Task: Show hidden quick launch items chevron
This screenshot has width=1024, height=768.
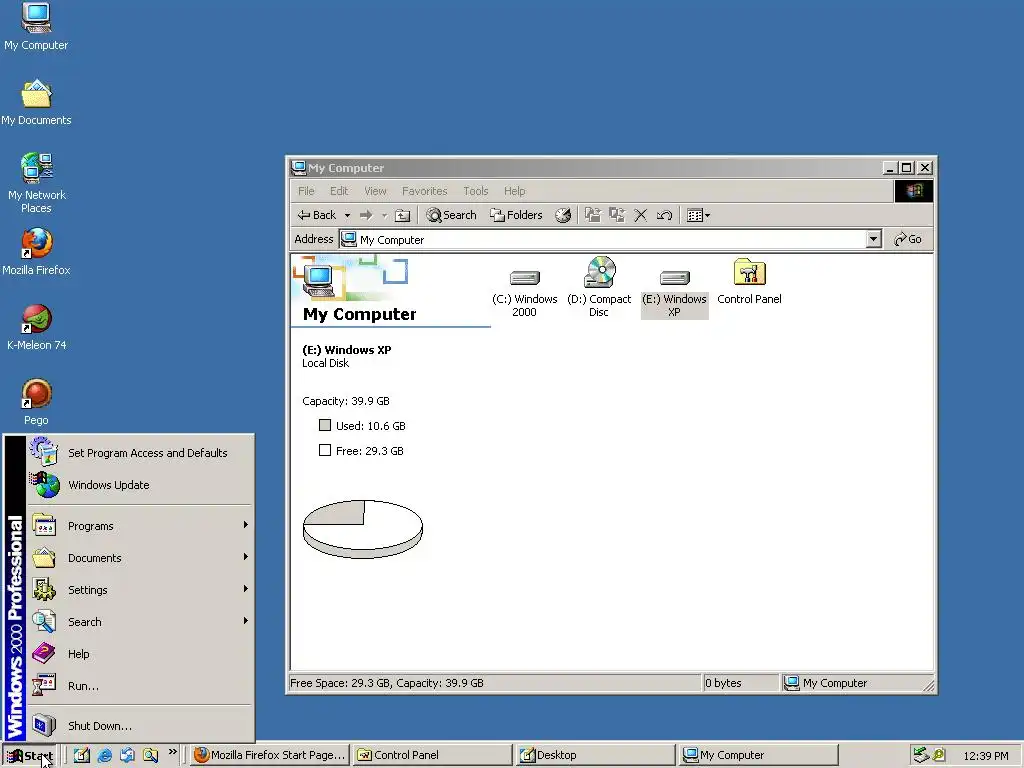Action: pyautogui.click(x=172, y=752)
